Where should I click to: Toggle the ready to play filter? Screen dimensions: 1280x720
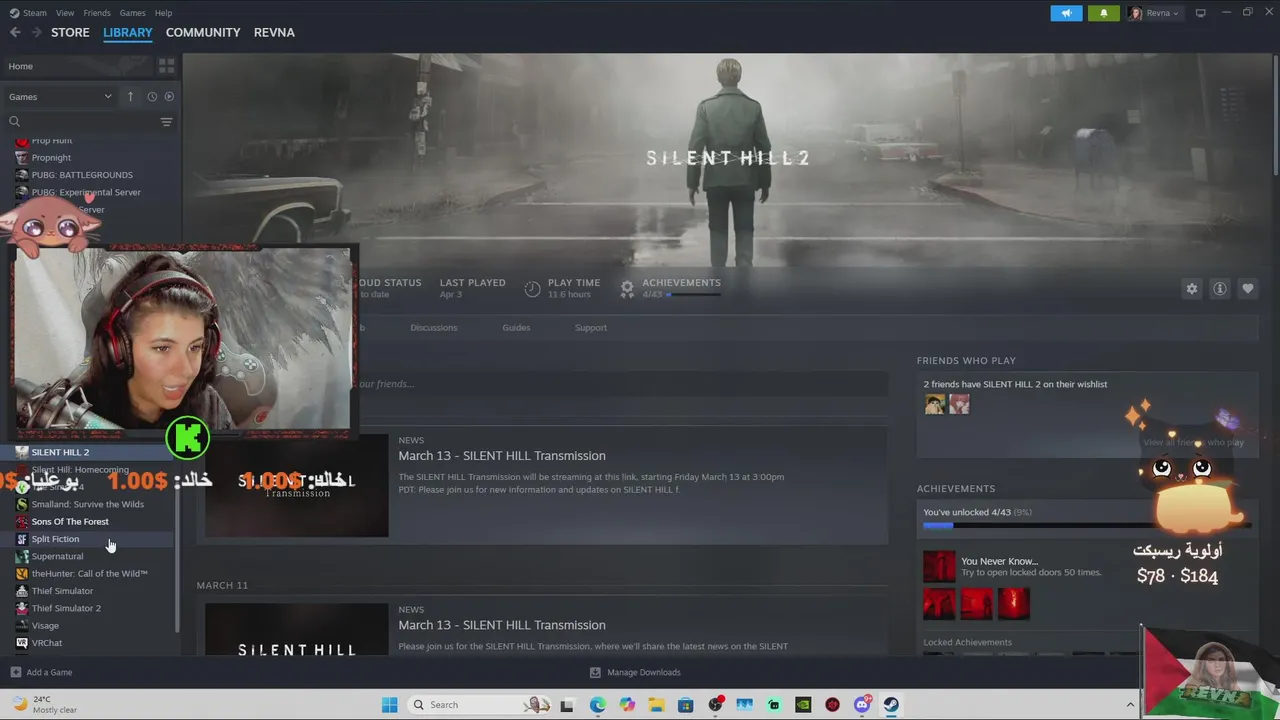(x=169, y=96)
